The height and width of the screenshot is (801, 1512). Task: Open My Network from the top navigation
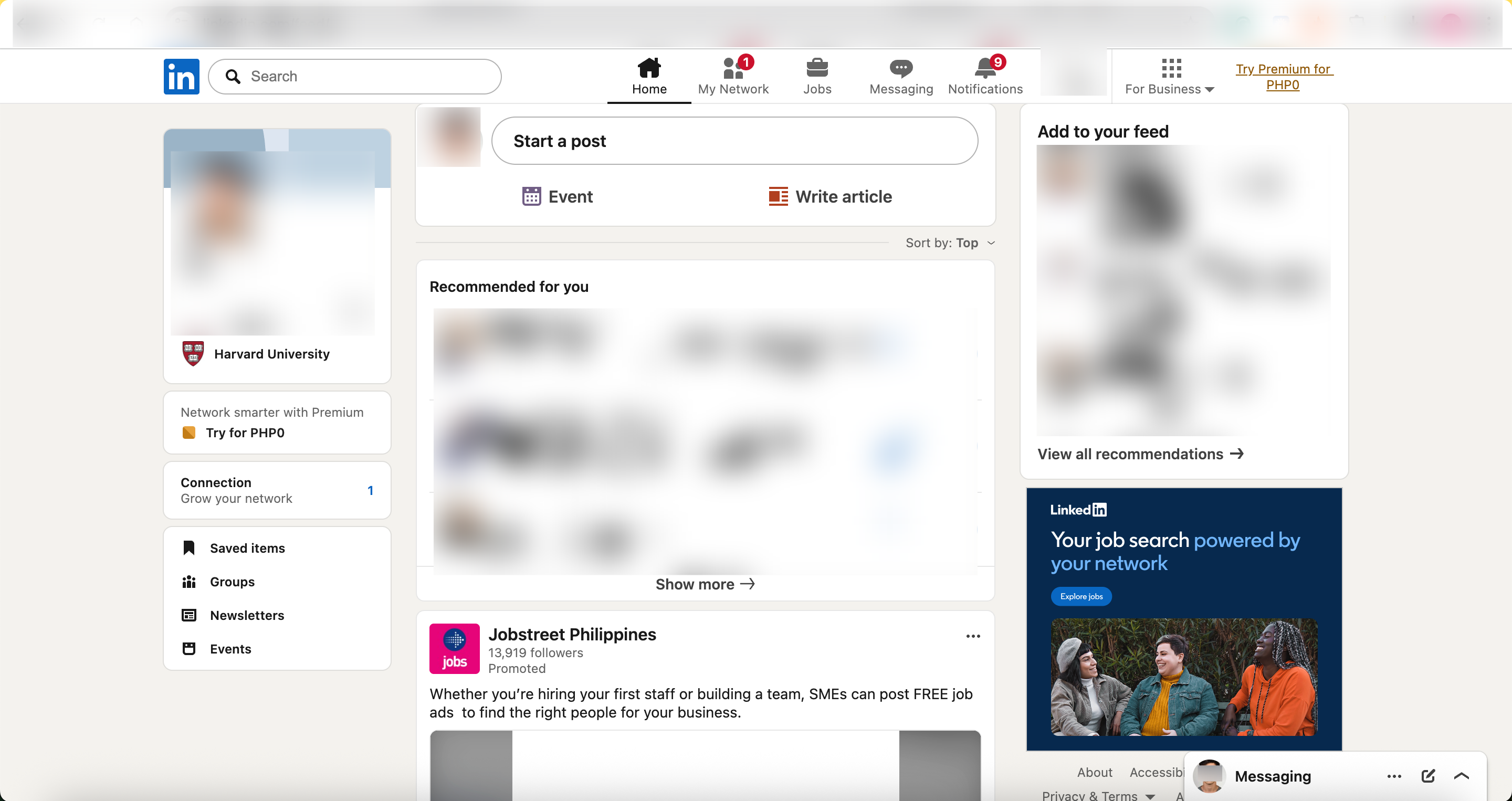pos(733,76)
